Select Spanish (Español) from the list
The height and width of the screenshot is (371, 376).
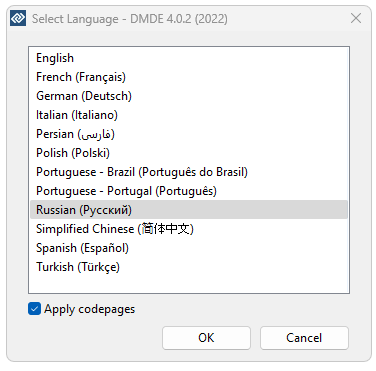(x=189, y=248)
